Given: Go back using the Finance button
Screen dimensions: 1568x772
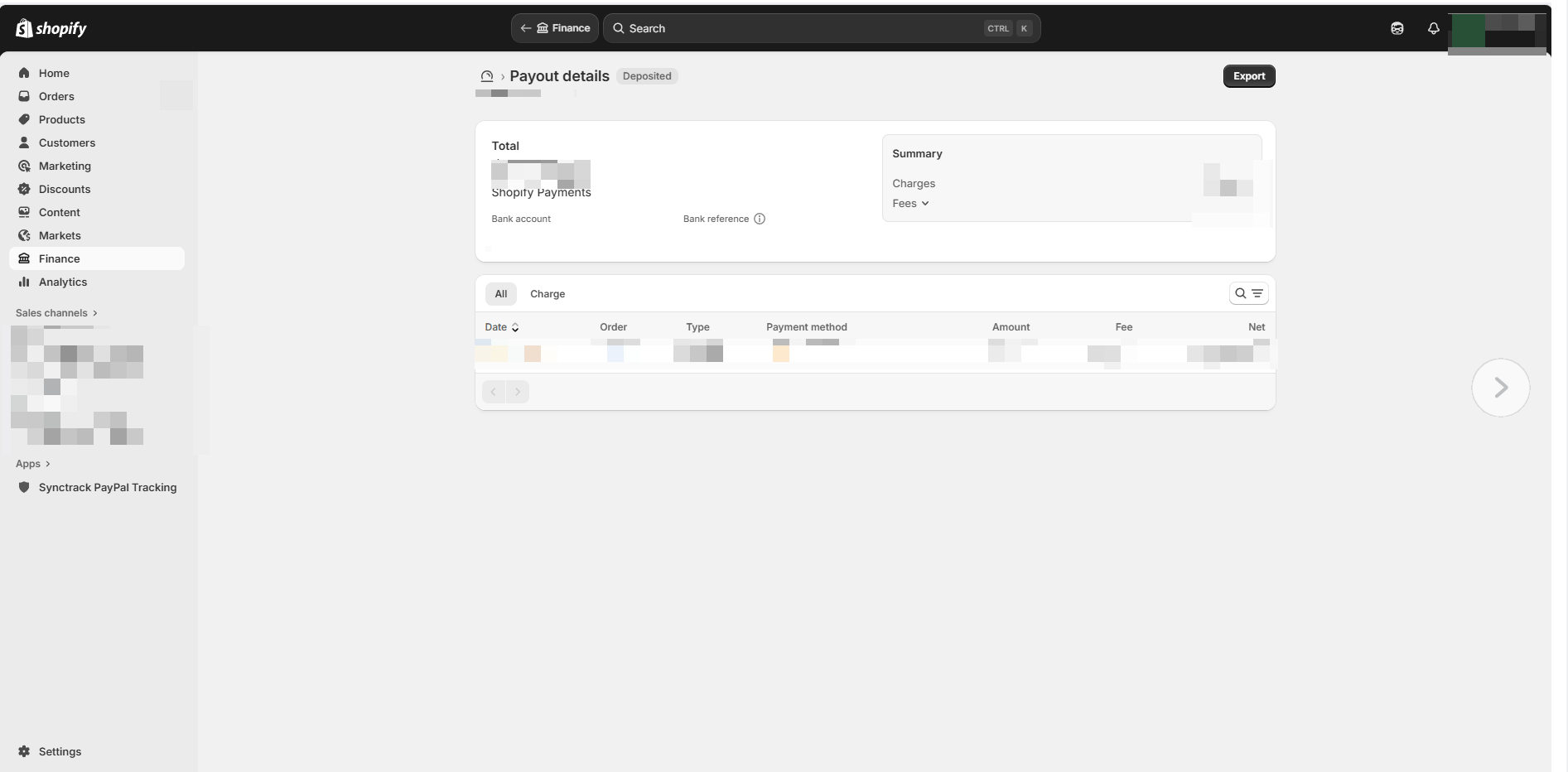Looking at the screenshot, I should point(554,28).
